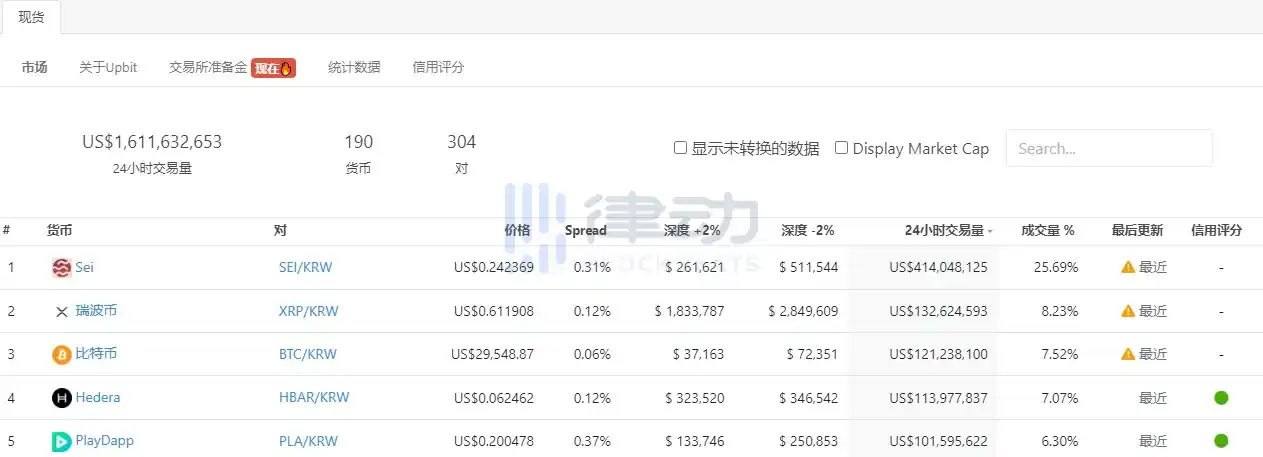Enable the 显示未转换的数据 checkbox
1263x457 pixels.
click(x=681, y=148)
